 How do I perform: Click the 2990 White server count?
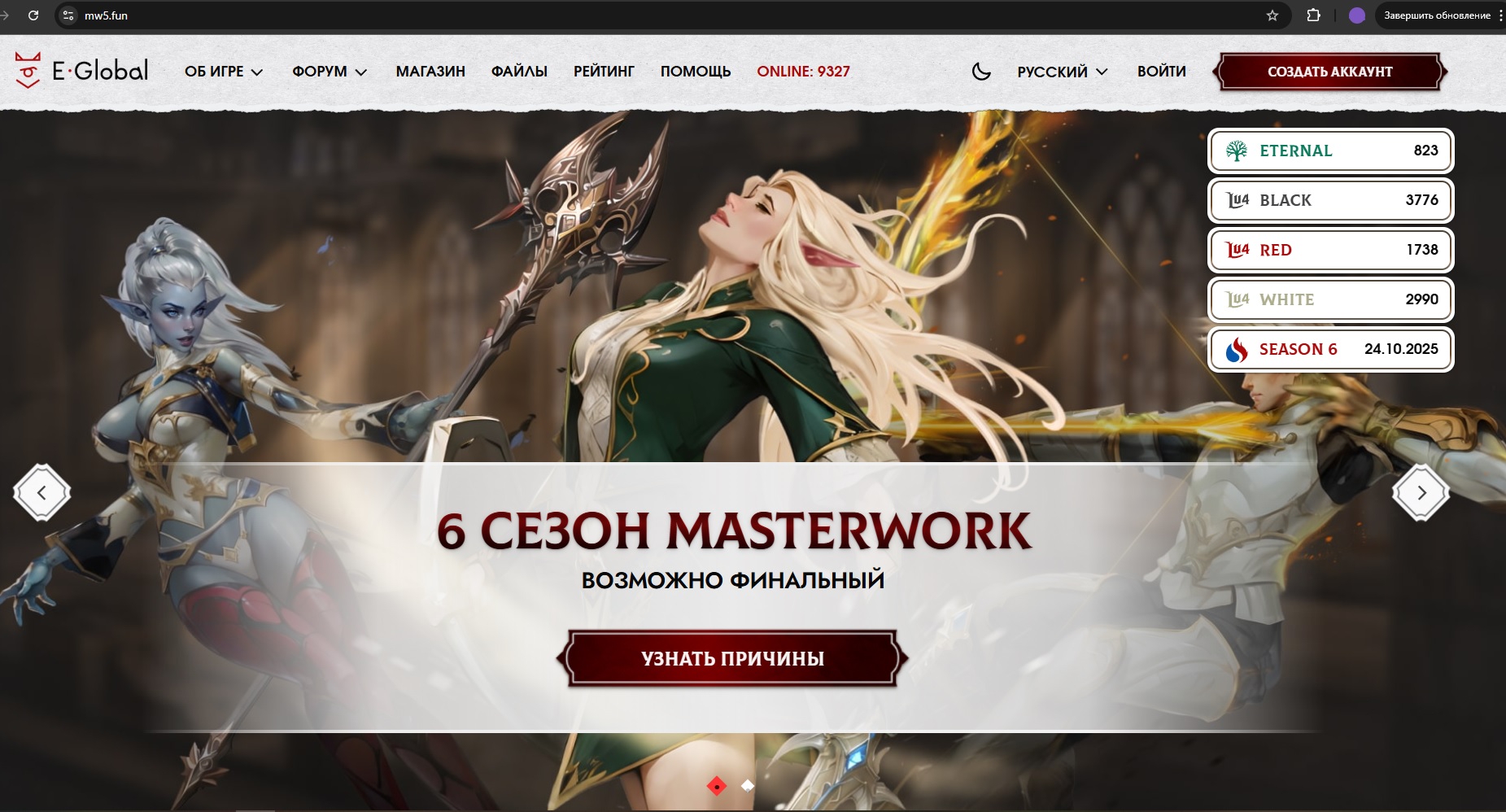[x=1421, y=299]
